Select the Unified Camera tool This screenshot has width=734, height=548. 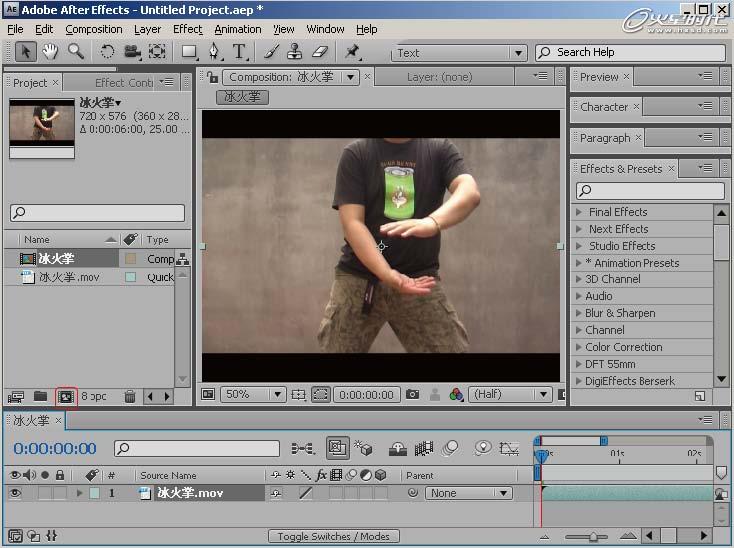[x=132, y=51]
